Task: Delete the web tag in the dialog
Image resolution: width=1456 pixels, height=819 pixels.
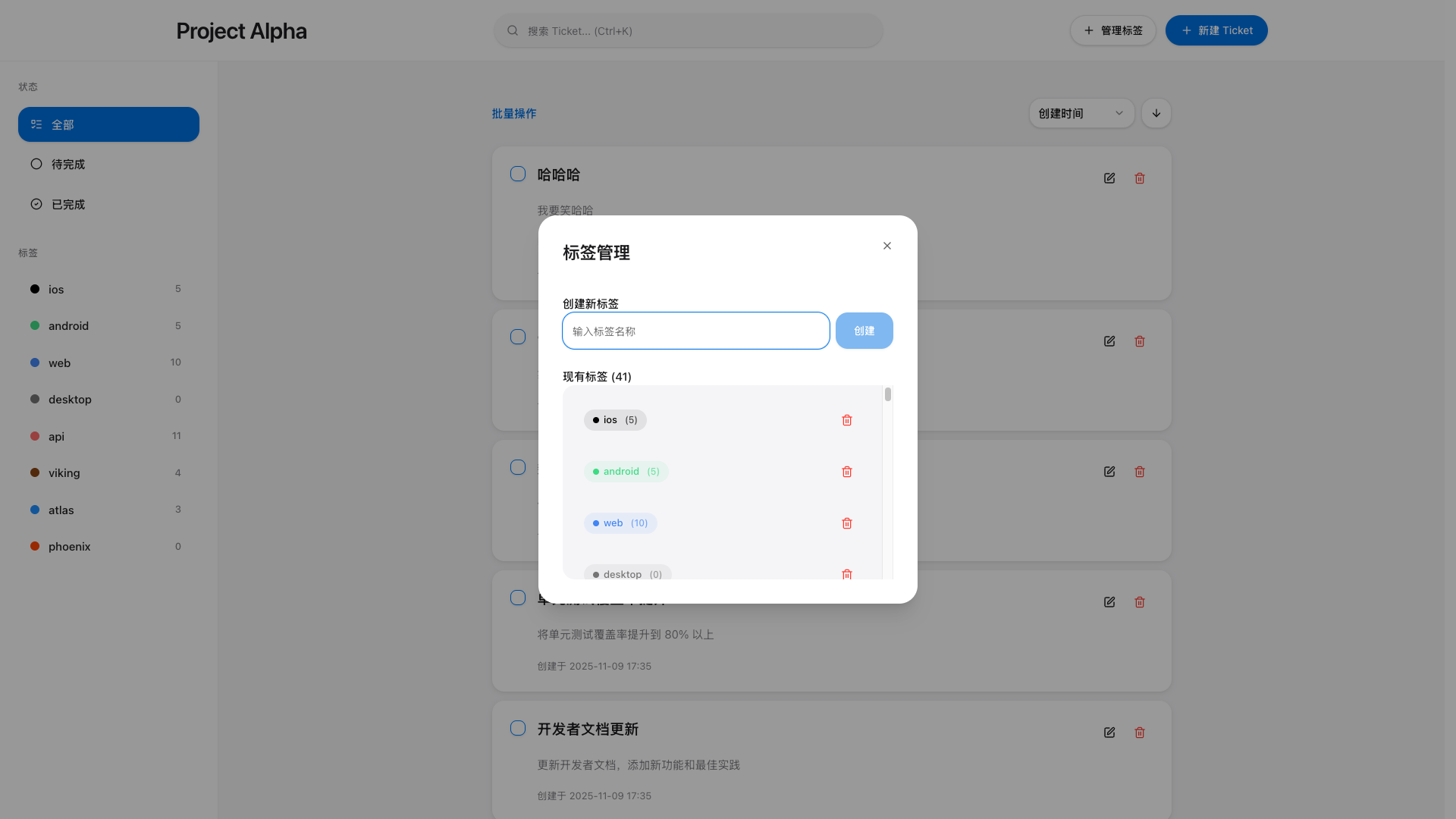Action: [847, 523]
